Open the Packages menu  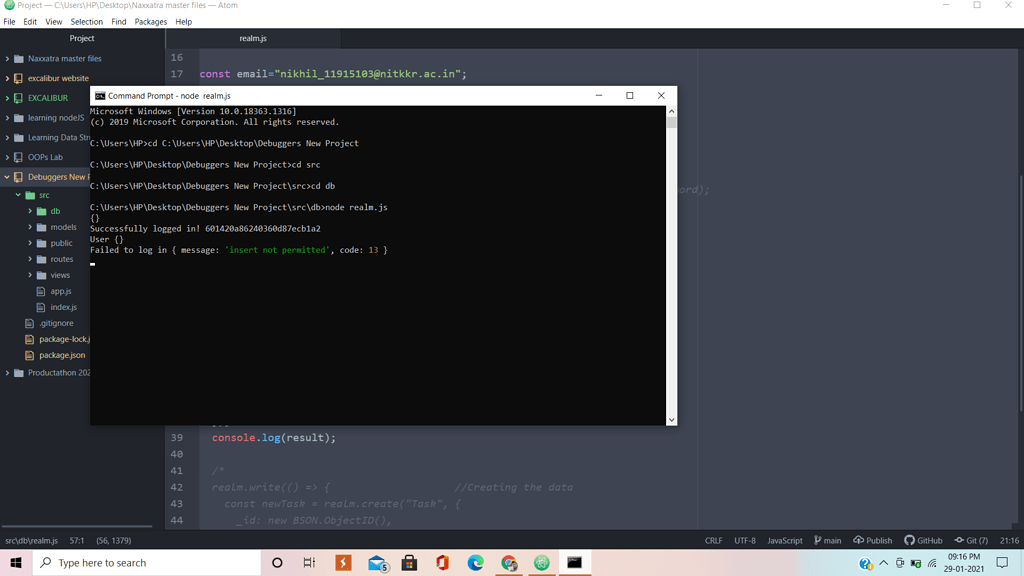pyautogui.click(x=151, y=21)
